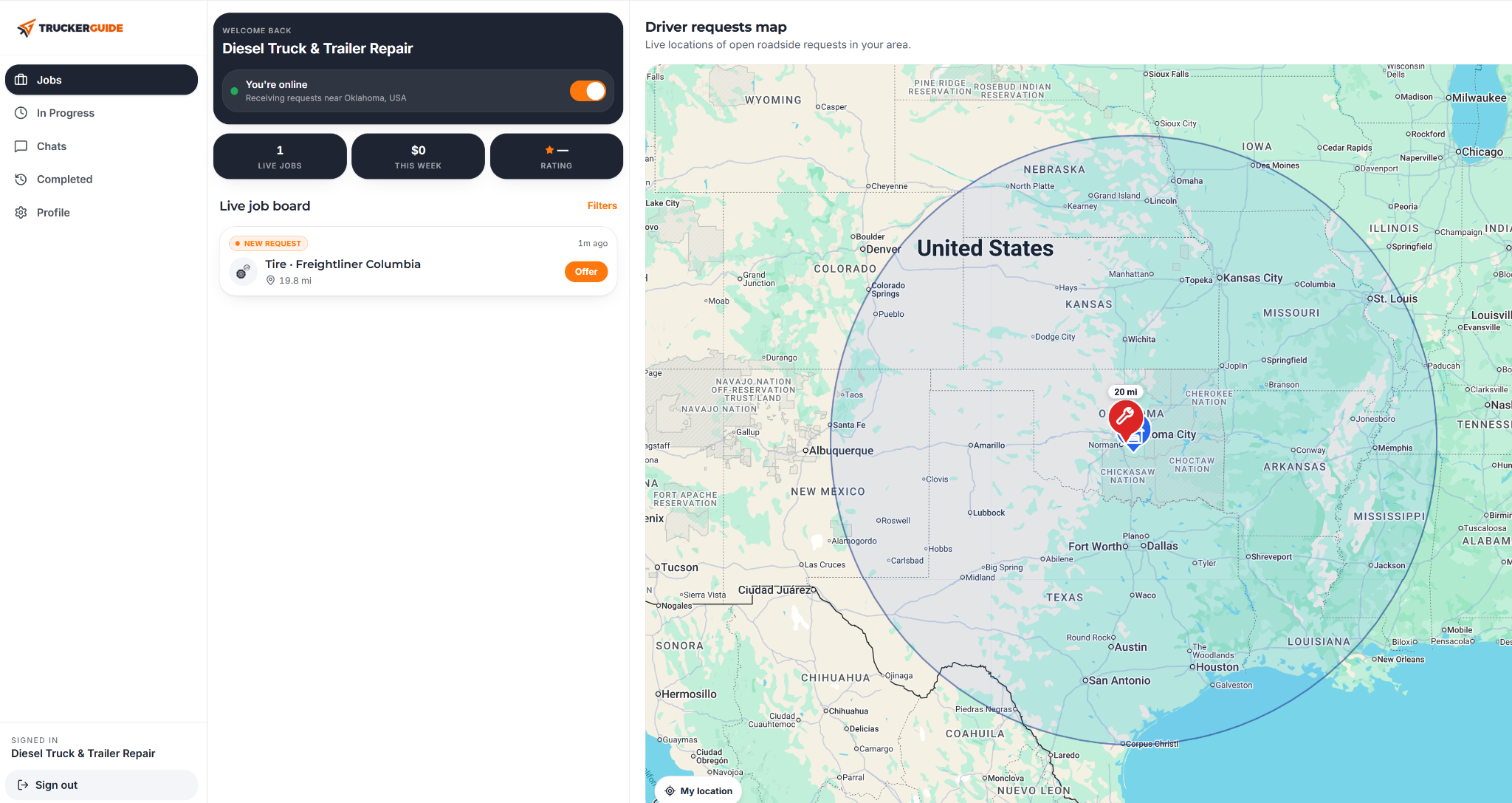The height and width of the screenshot is (803, 1512).
Task: Click the TruckerGuide logo icon
Action: (27, 28)
